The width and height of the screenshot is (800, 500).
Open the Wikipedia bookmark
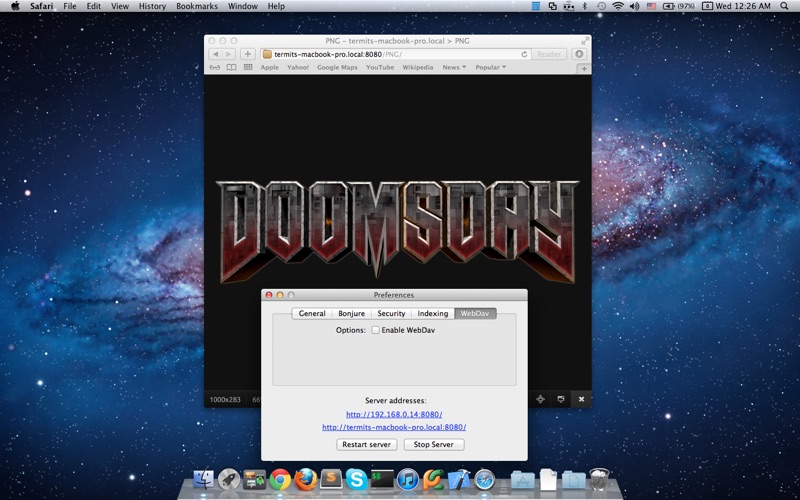pyautogui.click(x=417, y=67)
